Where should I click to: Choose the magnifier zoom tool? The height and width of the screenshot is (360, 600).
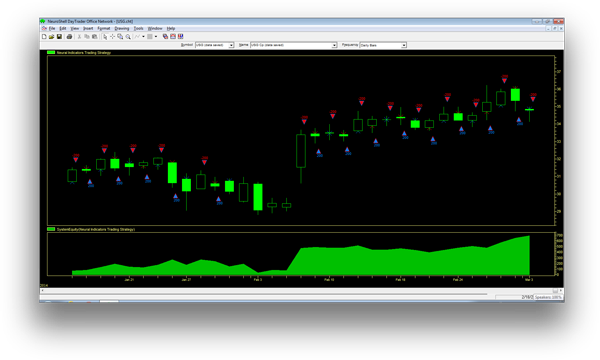coord(128,37)
